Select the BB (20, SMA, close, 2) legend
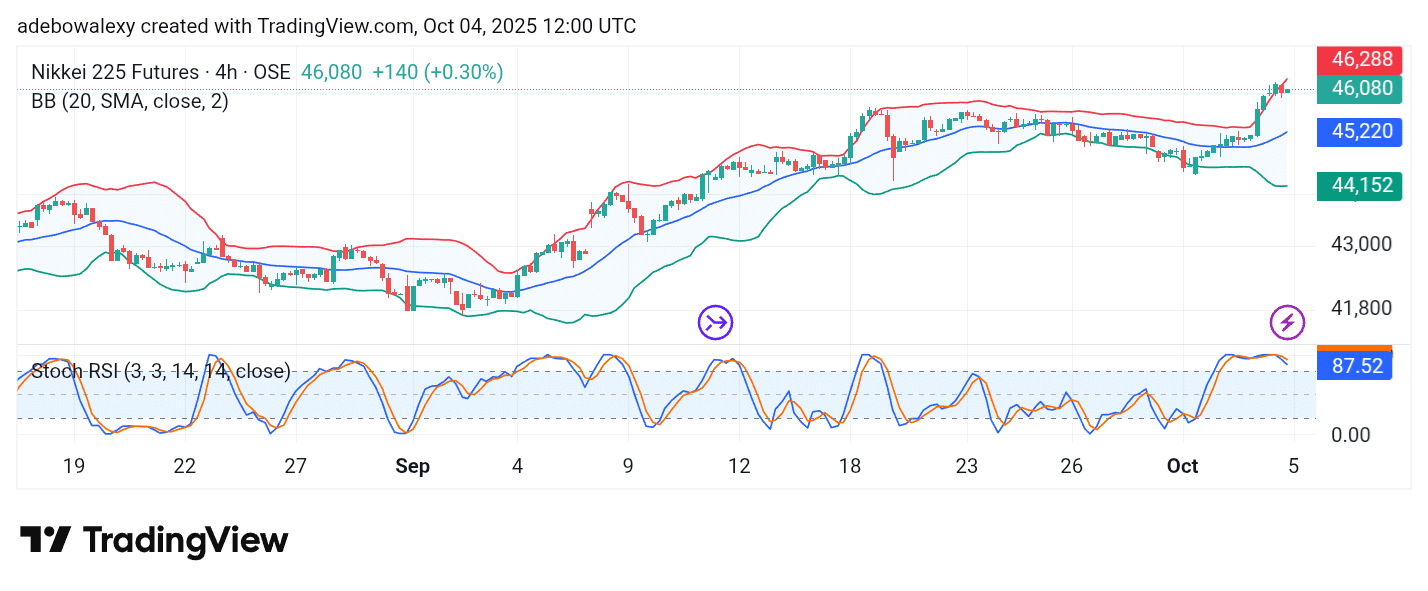Screen dimensions: 1428x591 click(130, 100)
